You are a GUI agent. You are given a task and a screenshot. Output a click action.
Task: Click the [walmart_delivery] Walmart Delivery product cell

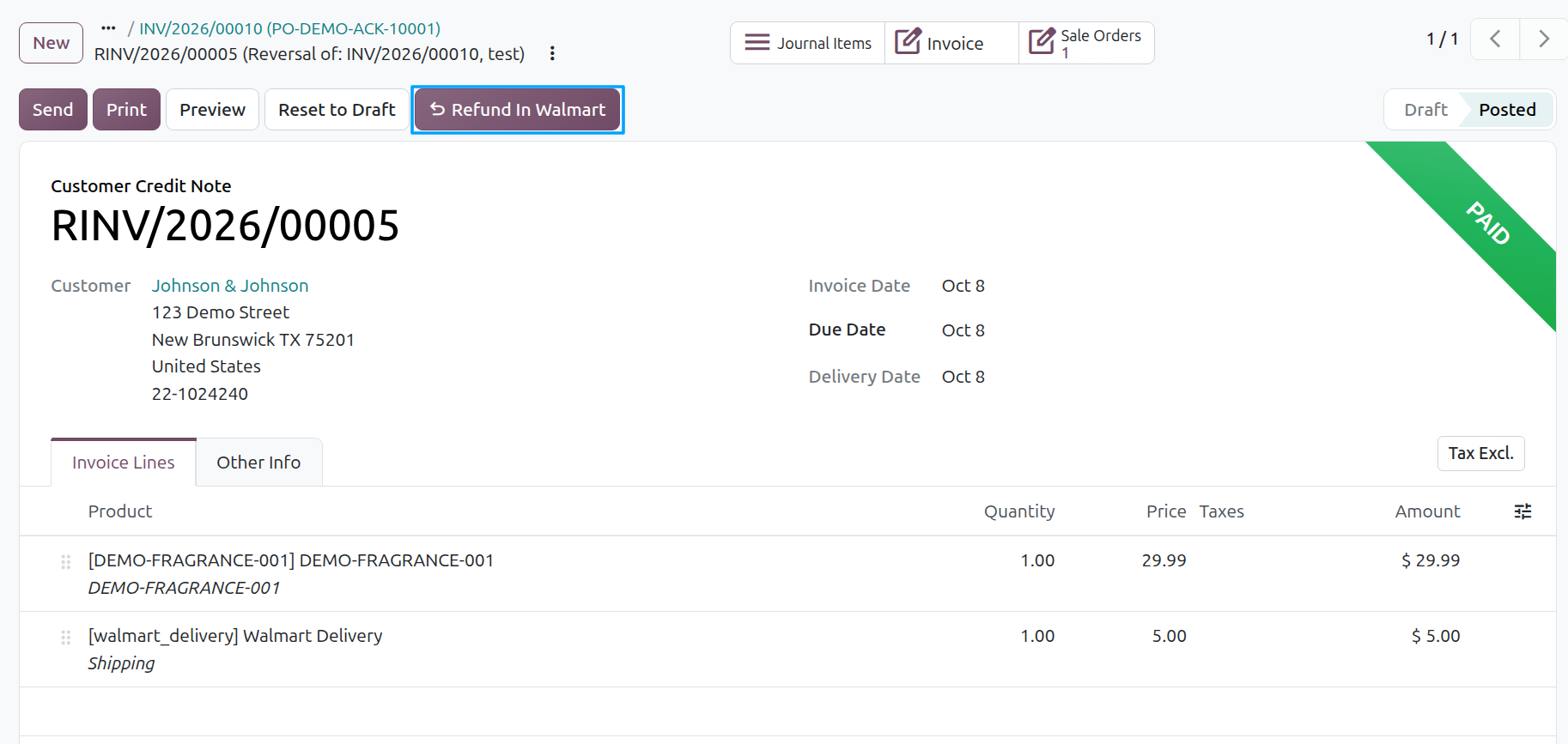click(x=235, y=636)
